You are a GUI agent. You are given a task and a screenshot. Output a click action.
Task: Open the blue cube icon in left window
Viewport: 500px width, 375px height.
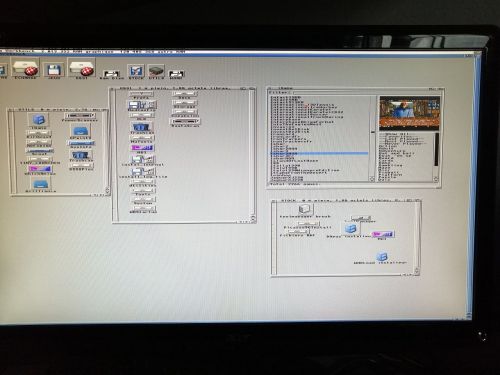[38, 119]
